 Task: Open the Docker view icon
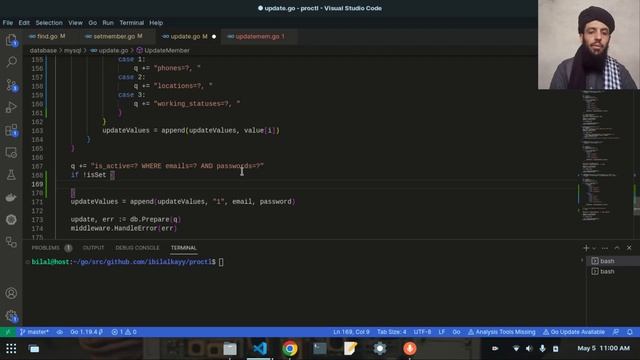coord(11,198)
